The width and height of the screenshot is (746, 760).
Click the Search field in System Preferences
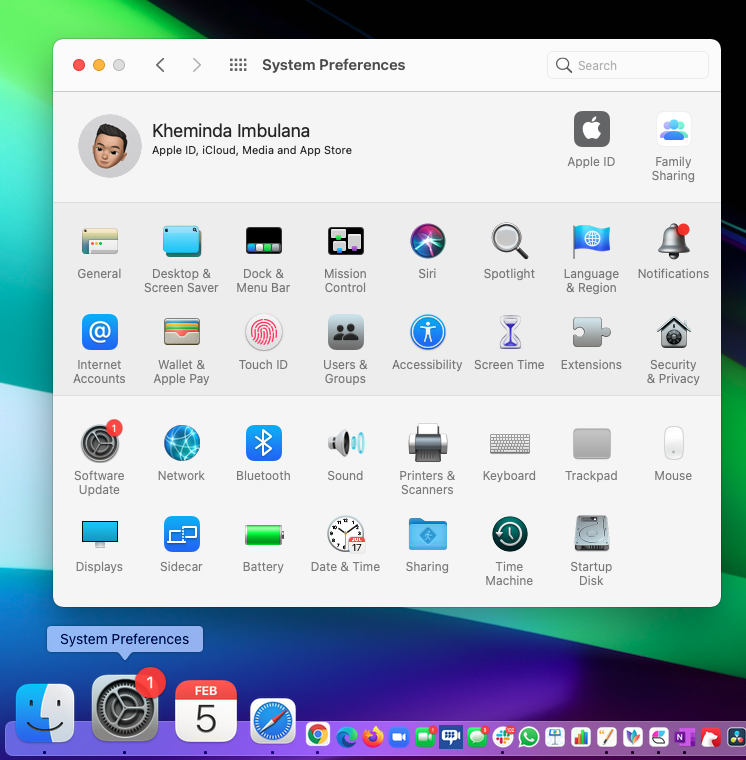click(x=628, y=65)
